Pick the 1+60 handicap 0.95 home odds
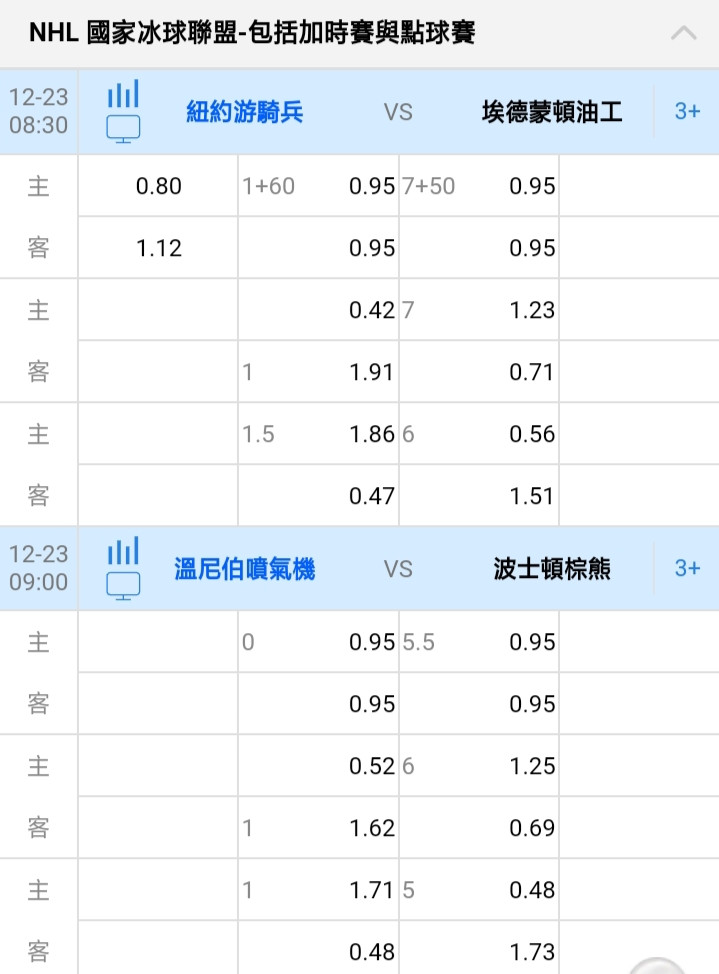719x974 pixels. (318, 186)
